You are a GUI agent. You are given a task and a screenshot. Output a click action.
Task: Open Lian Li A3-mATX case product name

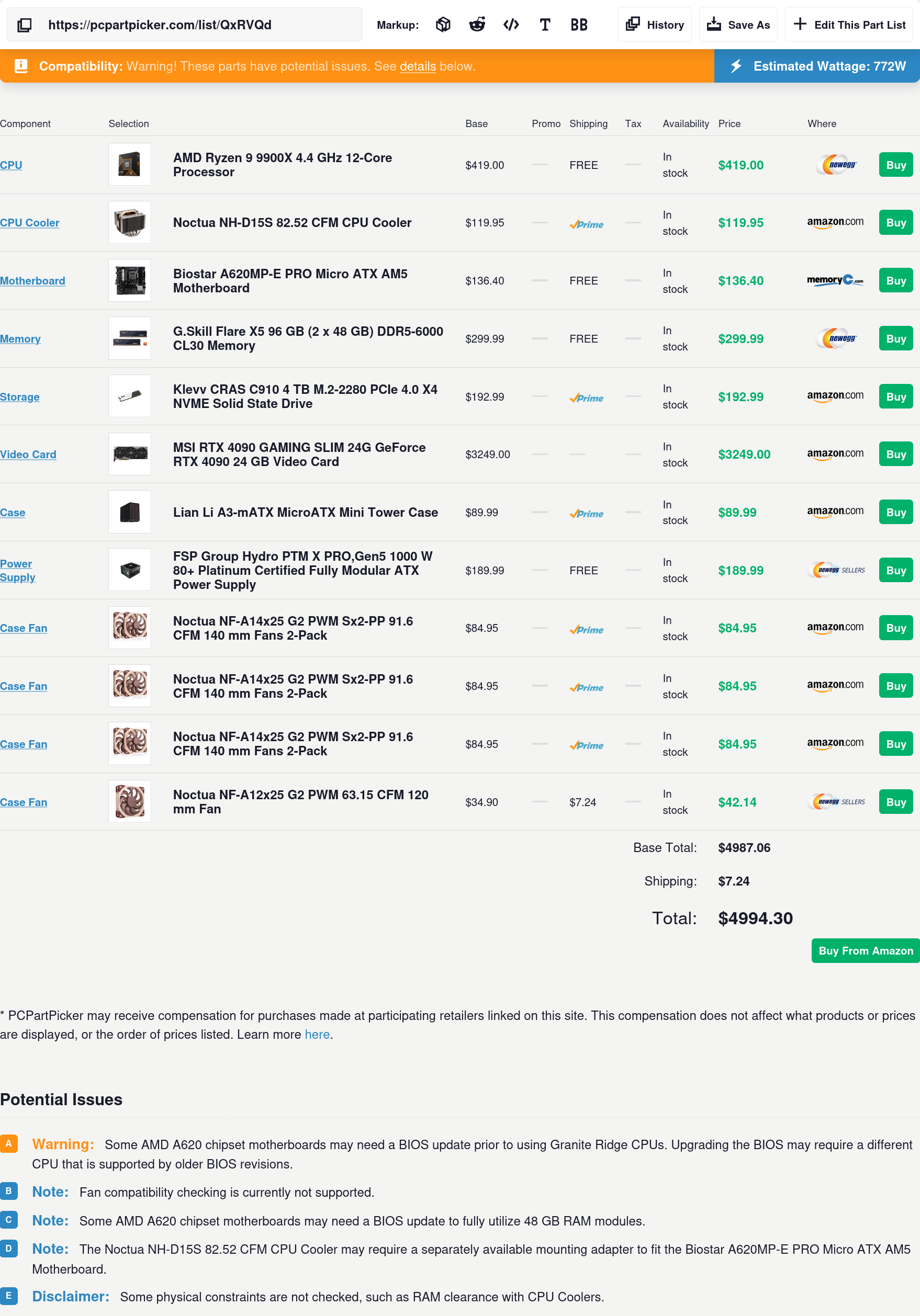(305, 513)
